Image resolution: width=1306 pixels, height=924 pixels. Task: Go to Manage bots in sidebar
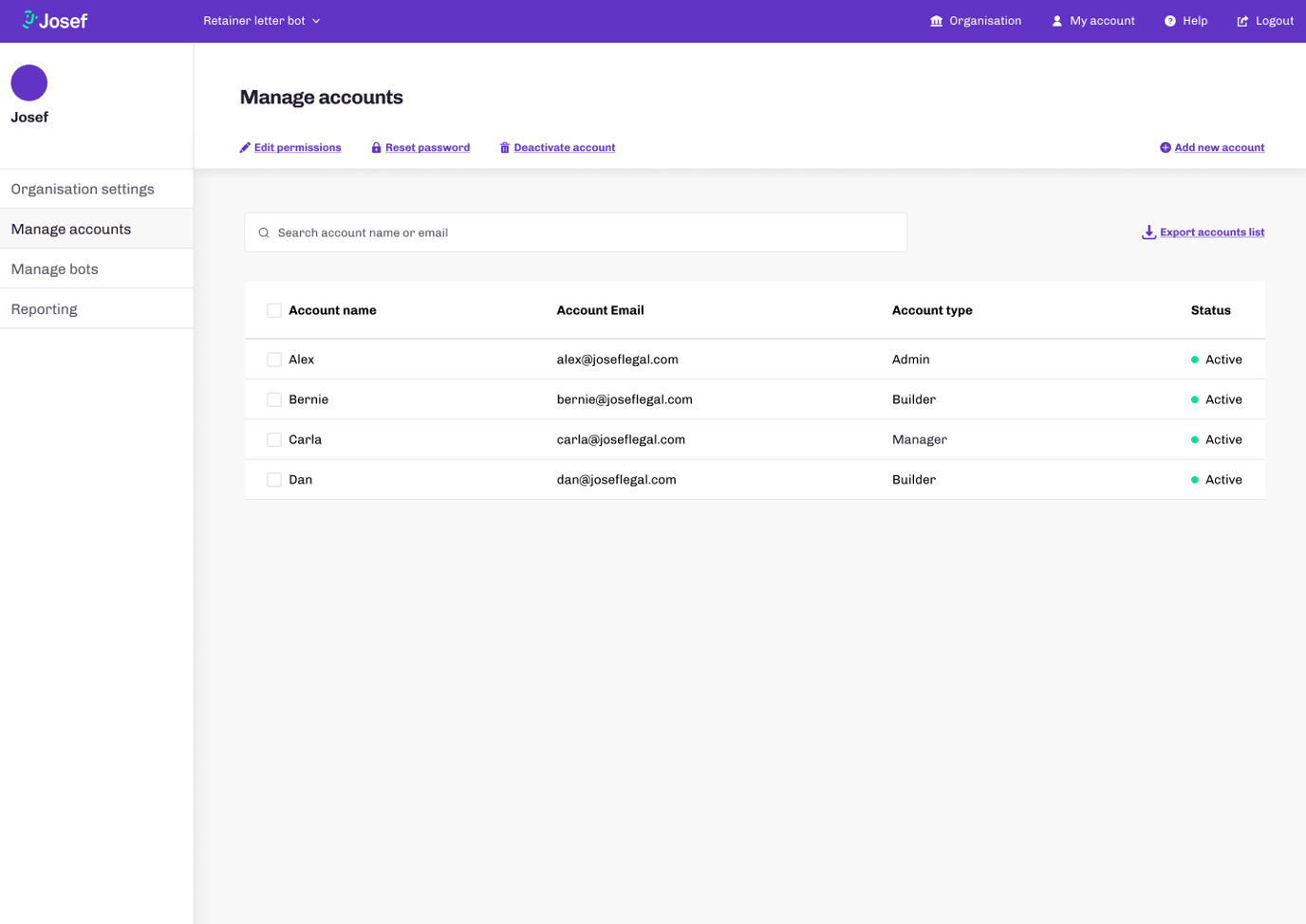pyautogui.click(x=97, y=268)
